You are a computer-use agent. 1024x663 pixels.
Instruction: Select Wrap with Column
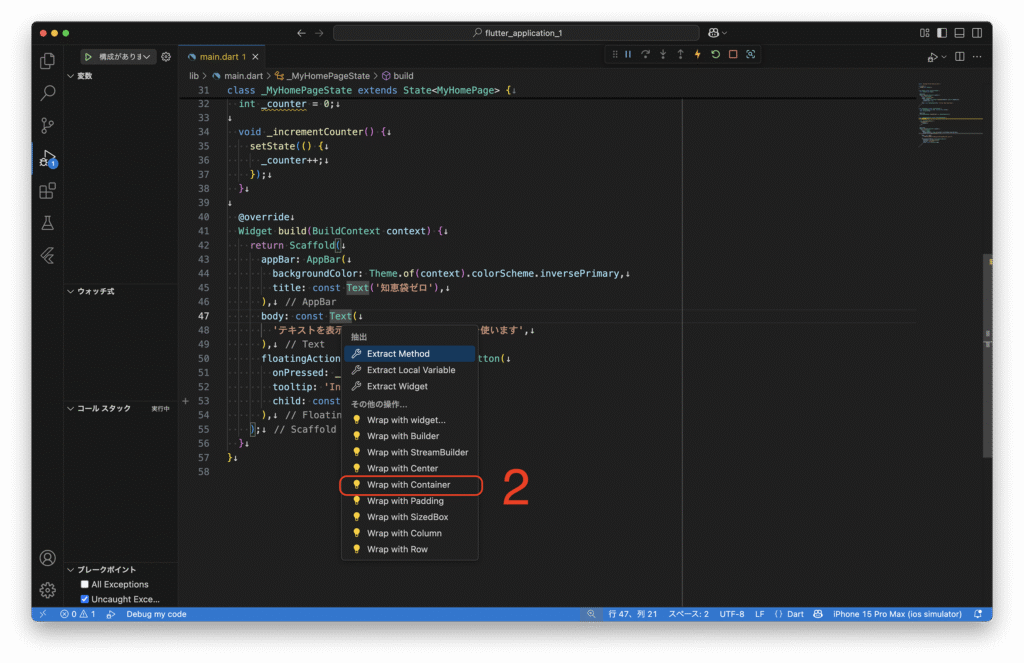(x=409, y=533)
